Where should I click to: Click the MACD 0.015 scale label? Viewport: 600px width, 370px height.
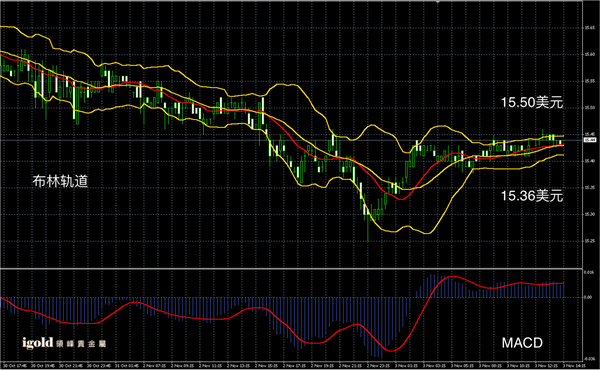point(589,272)
